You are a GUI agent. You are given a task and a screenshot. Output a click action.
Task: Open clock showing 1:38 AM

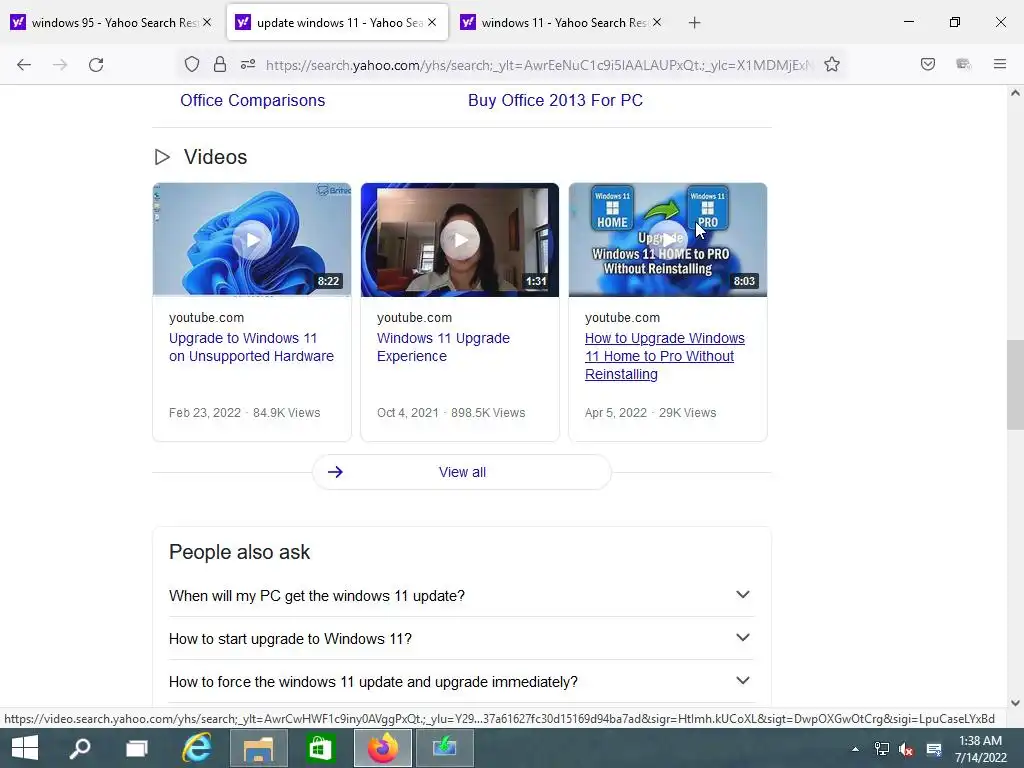980,749
